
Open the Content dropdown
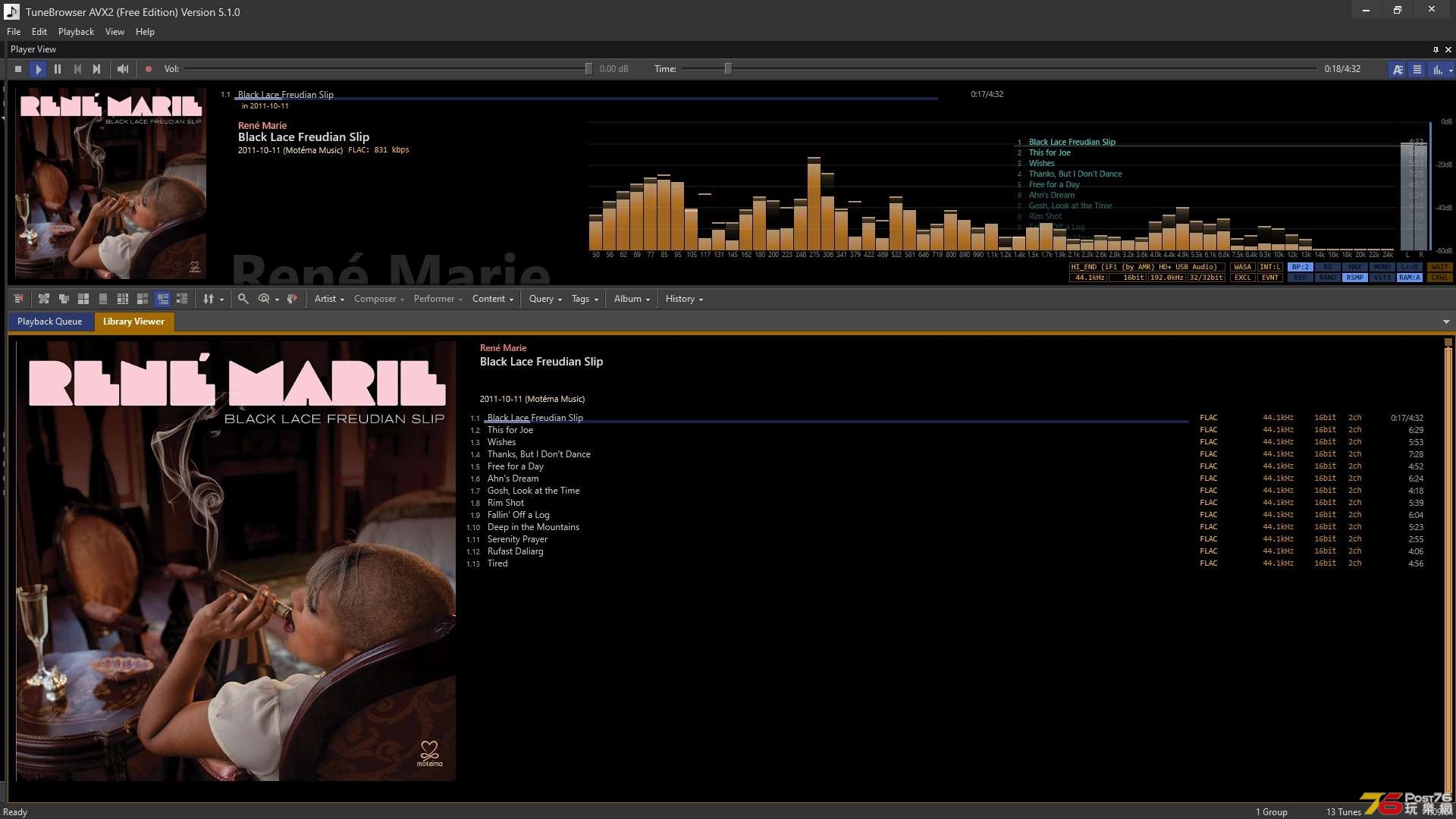coord(493,299)
